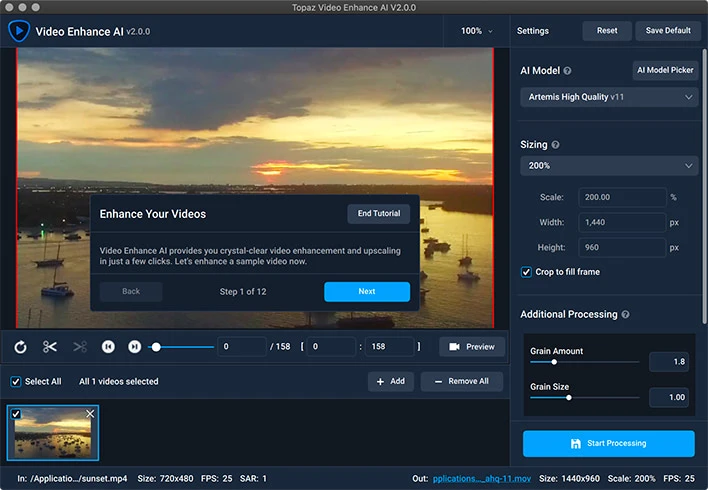Click the rotate/reset loop icon

click(20, 347)
